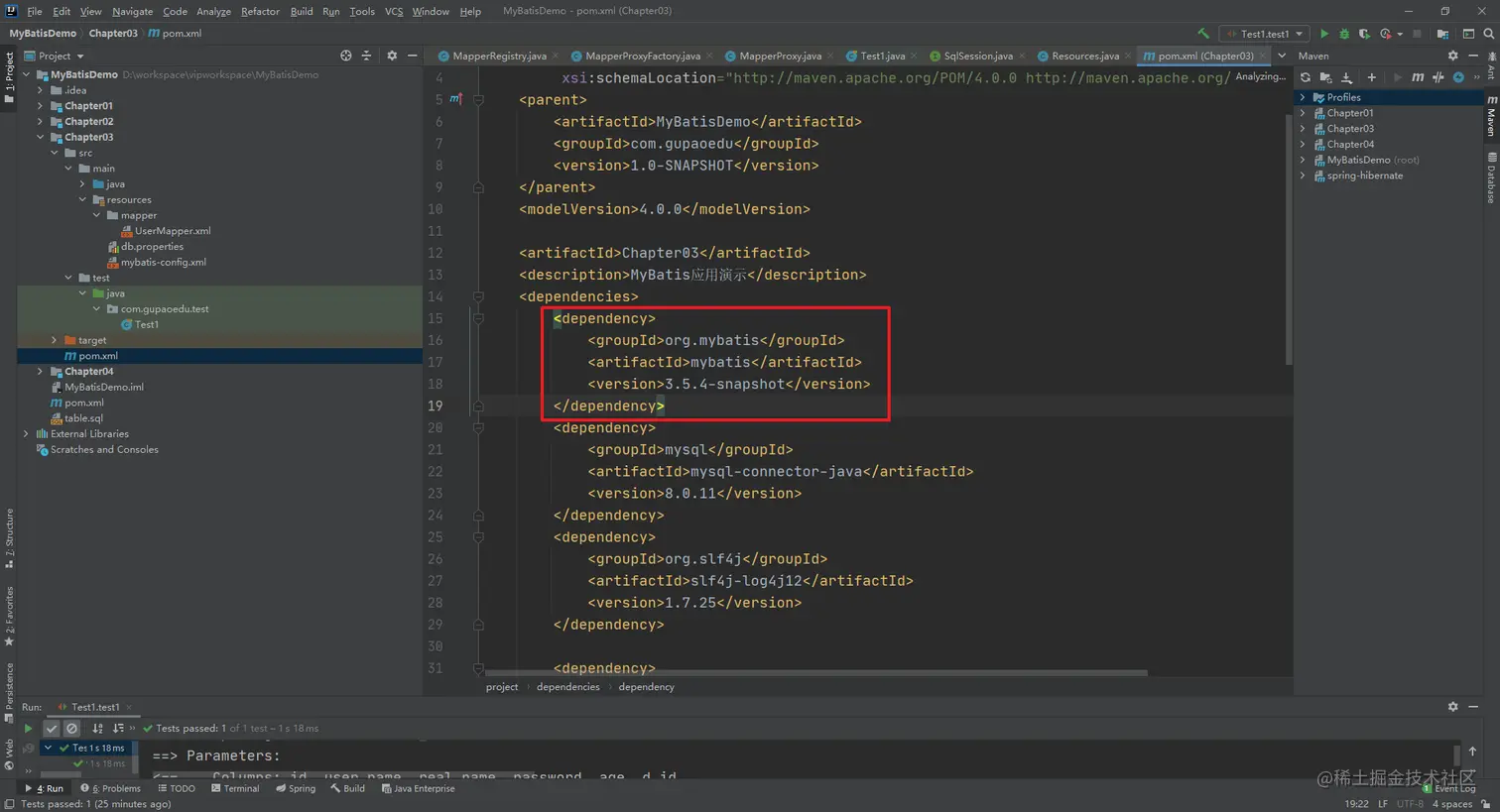Collapse the resources folder
1500x812 pixels.
(x=82, y=199)
